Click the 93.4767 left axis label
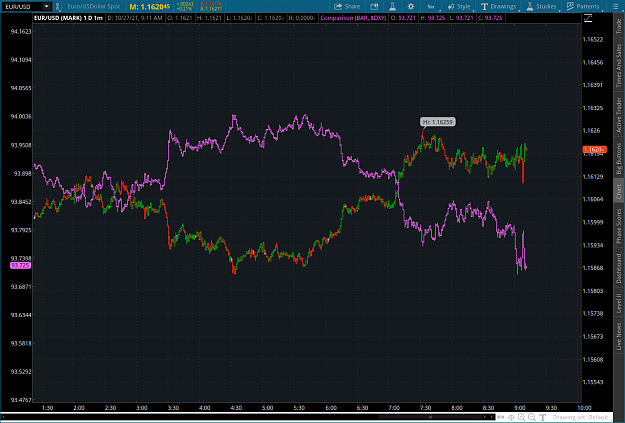Viewport: 625px width, 423px height. 21,399
